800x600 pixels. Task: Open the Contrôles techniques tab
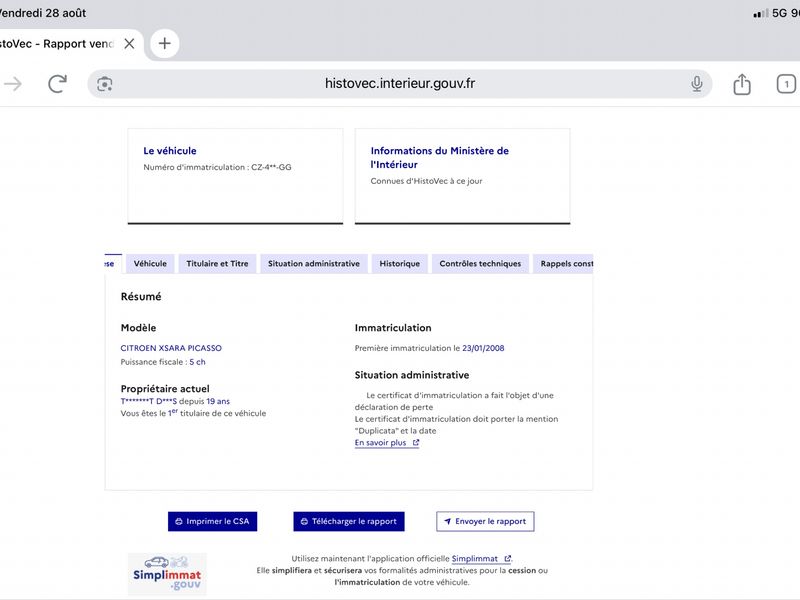480,264
